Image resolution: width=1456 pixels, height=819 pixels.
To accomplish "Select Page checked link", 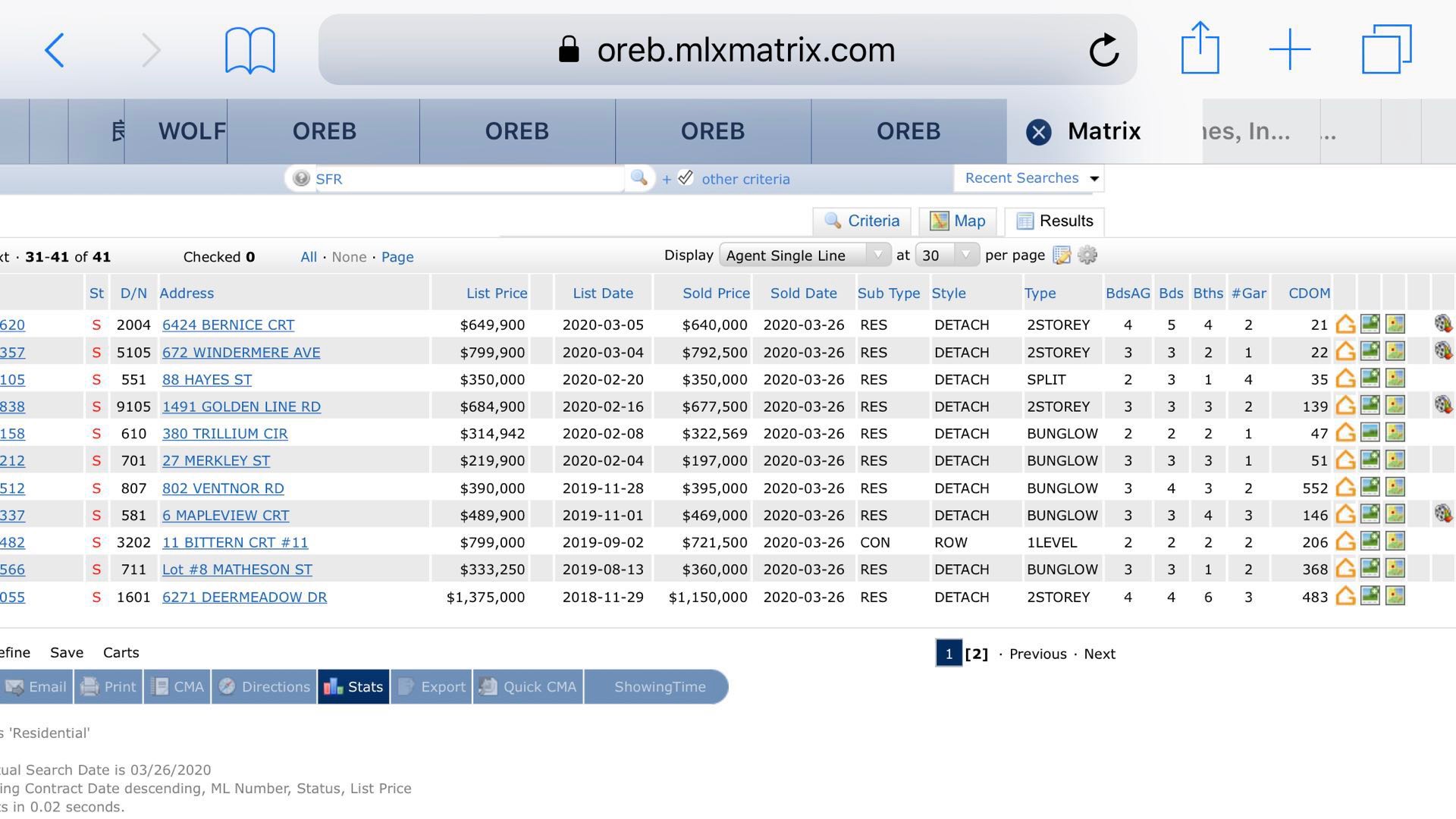I will pyautogui.click(x=397, y=257).
